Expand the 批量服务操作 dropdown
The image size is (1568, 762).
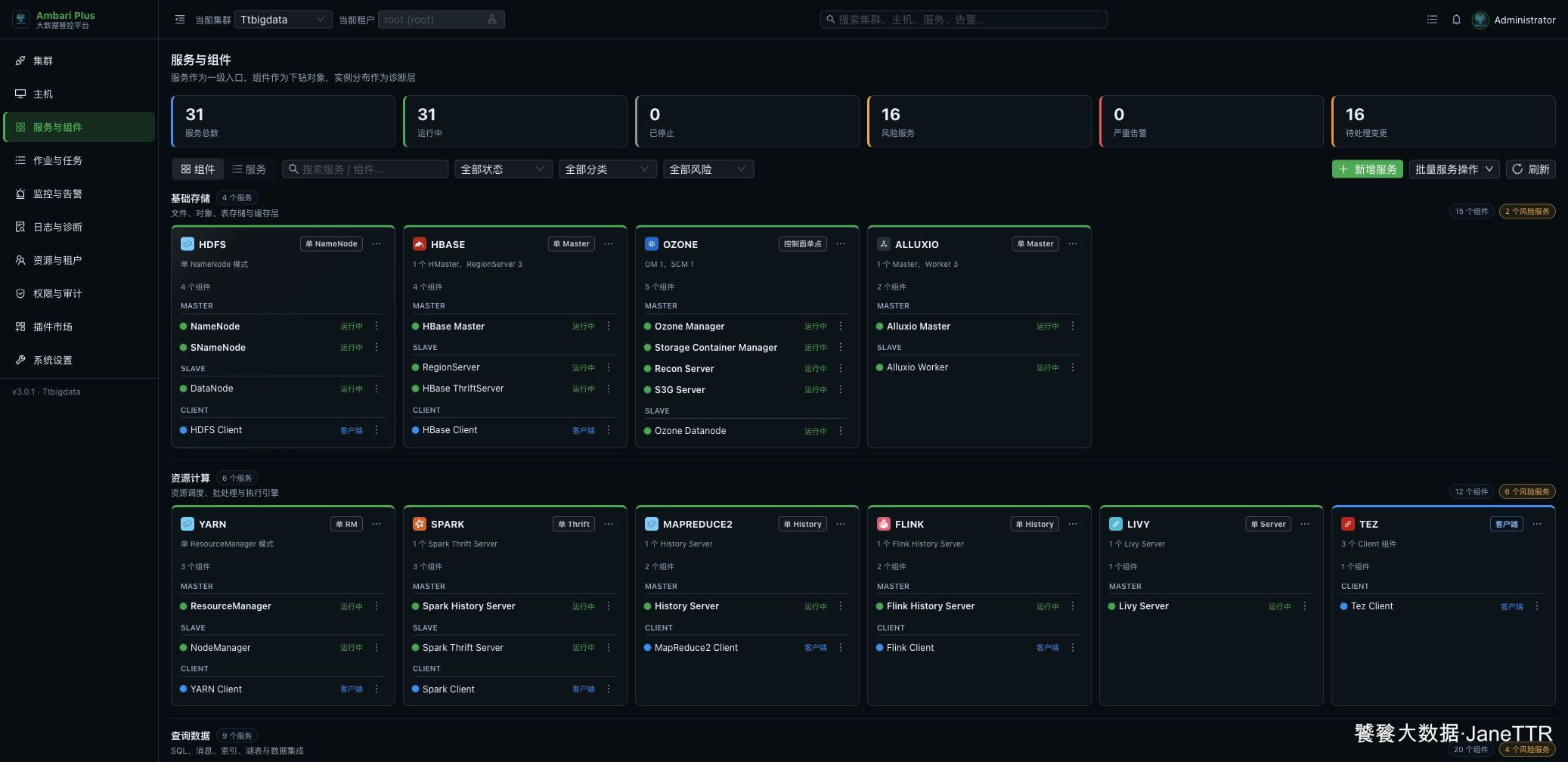1455,169
